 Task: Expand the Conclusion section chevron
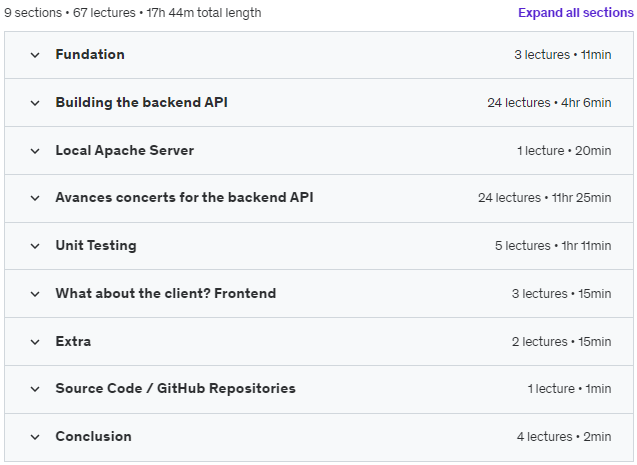[x=35, y=437]
